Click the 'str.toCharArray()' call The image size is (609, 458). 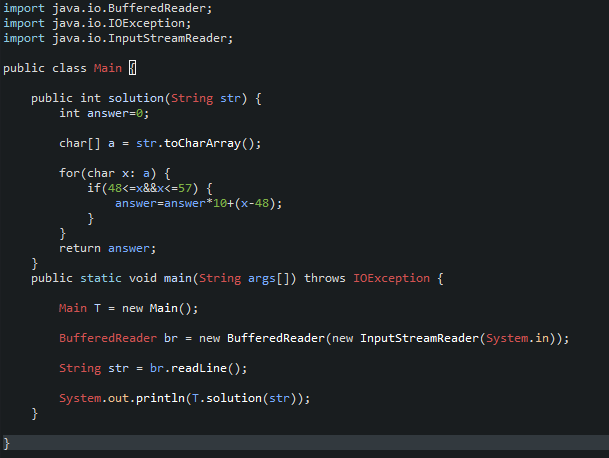tap(198, 144)
